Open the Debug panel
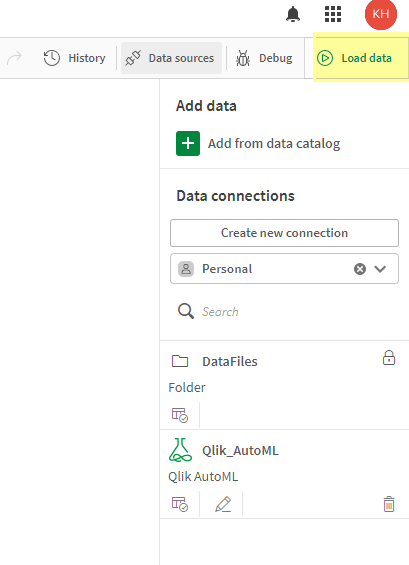The height and width of the screenshot is (565, 409). pyautogui.click(x=264, y=58)
